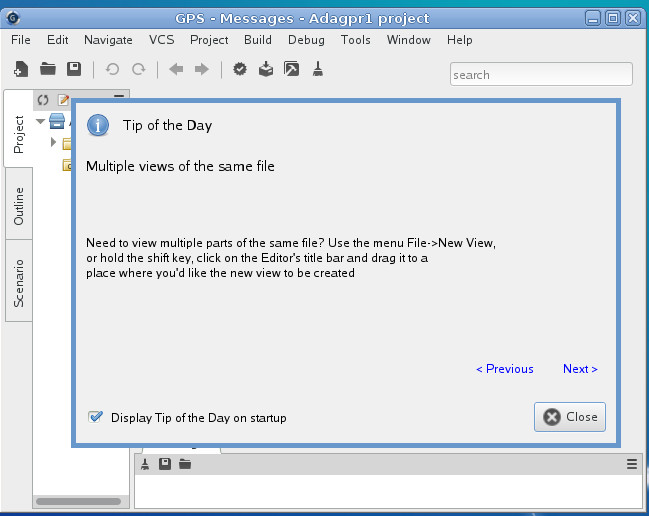Click the edit project pencil icon
Image resolution: width=649 pixels, height=516 pixels.
point(63,100)
